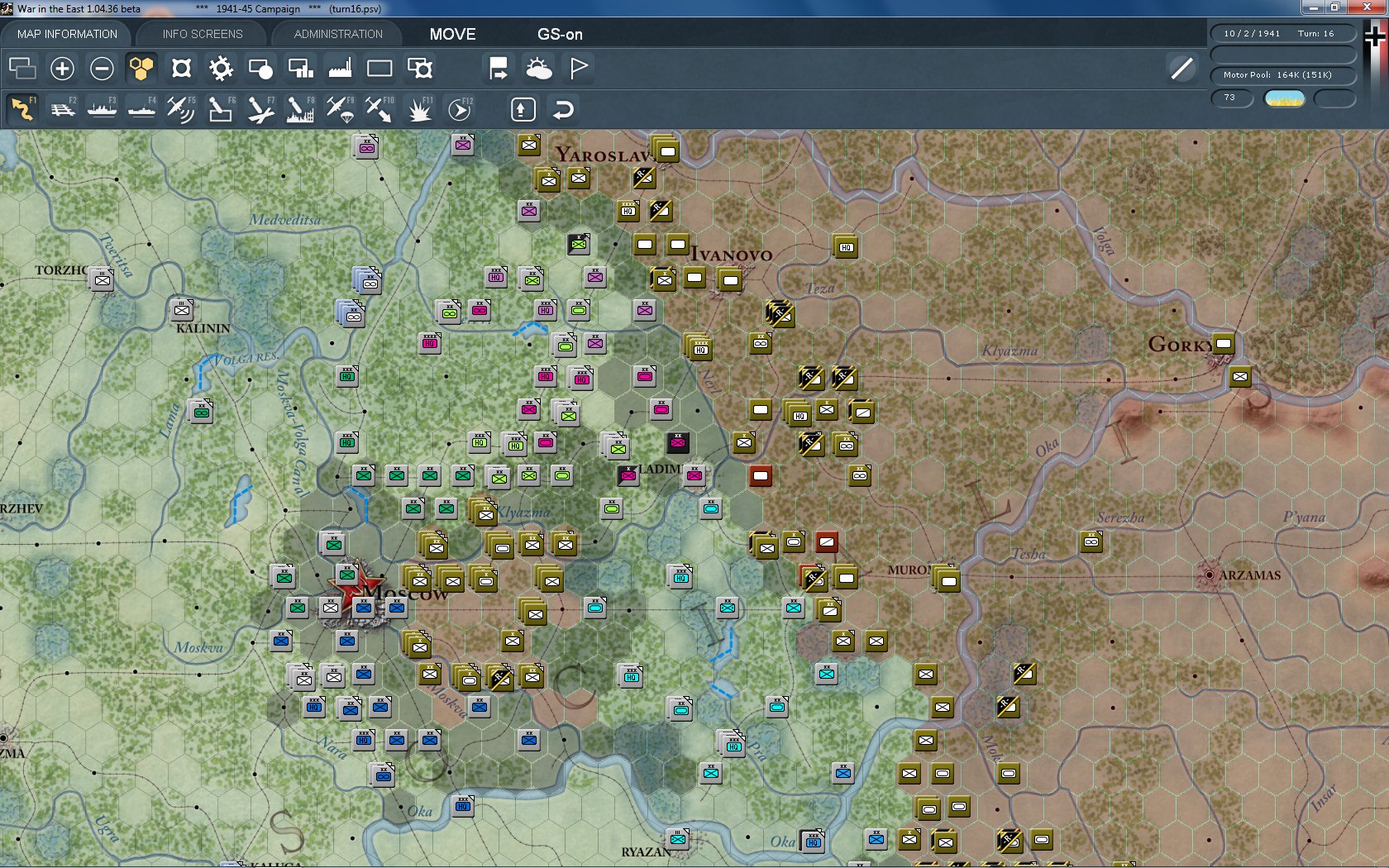Viewport: 1389px width, 868px height.
Task: Select the F9 air transport parachute icon
Action: [x=340, y=109]
